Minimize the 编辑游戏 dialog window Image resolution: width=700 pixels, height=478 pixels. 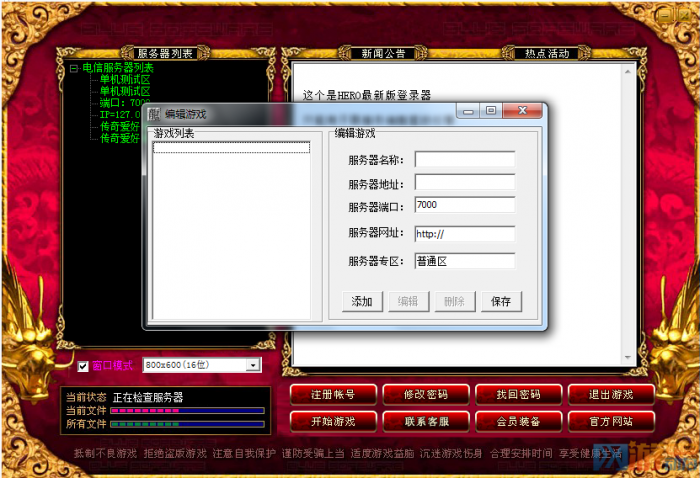[468, 112]
